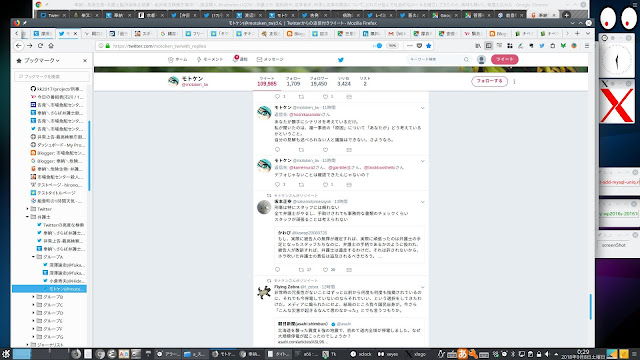Go to Twitter Home

pos(178,60)
